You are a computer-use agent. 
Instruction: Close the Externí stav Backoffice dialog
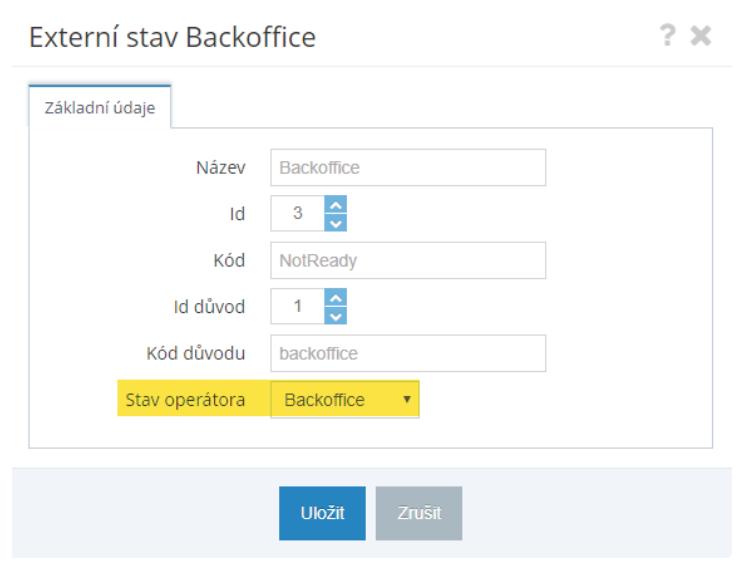pyautogui.click(x=701, y=38)
